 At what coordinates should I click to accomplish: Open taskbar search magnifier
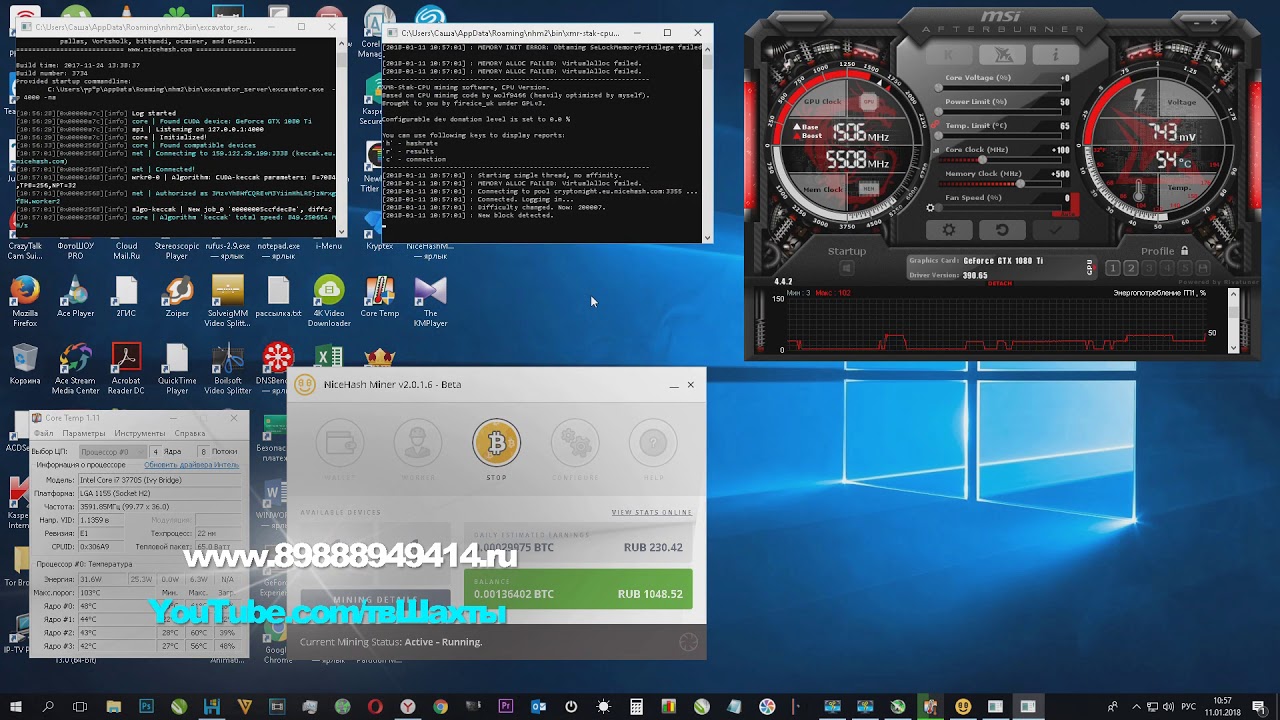[x=48, y=706]
